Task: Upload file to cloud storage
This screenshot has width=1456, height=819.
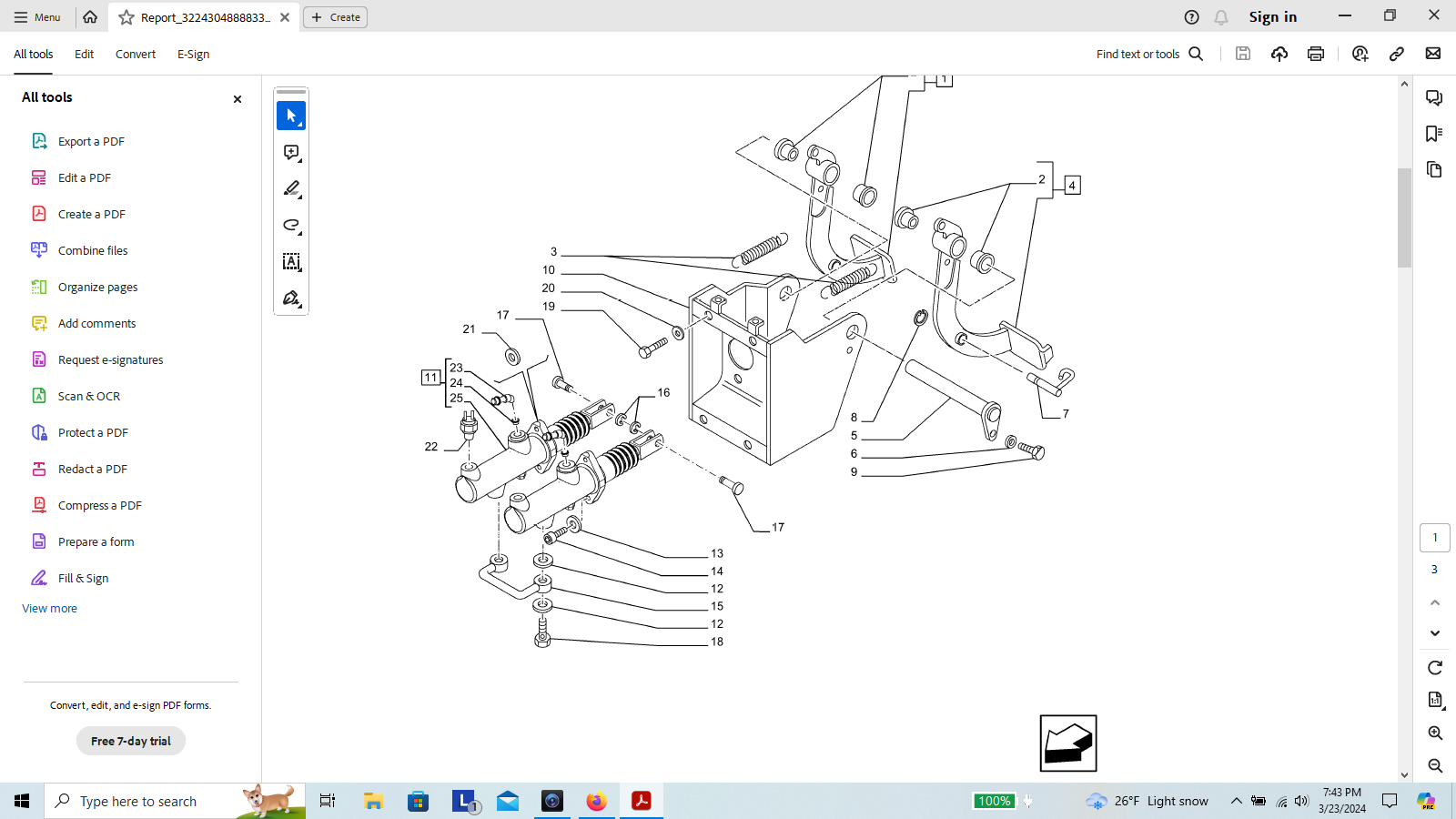Action: [1279, 54]
